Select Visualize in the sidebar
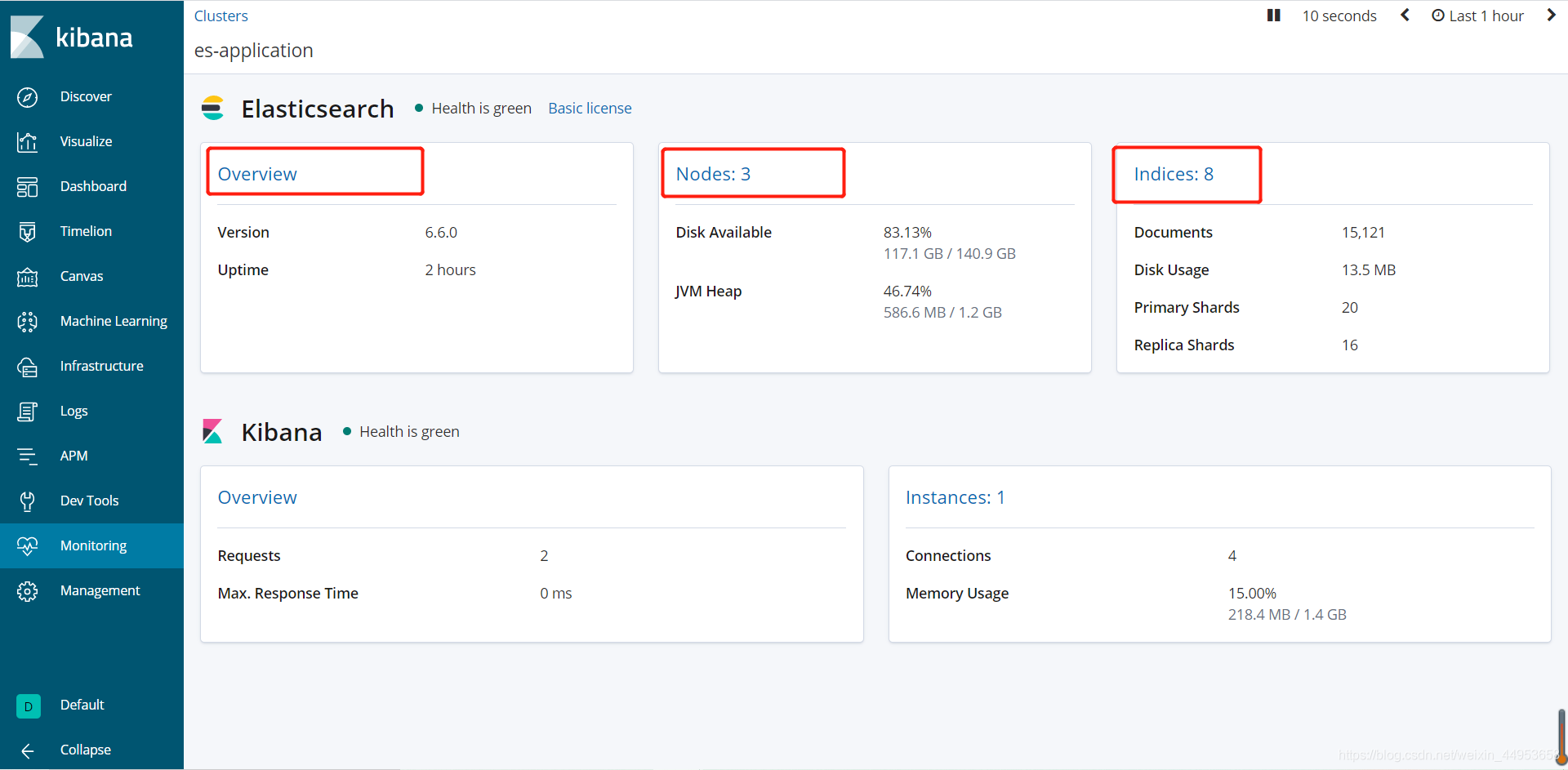The height and width of the screenshot is (770, 1568). coord(86,141)
